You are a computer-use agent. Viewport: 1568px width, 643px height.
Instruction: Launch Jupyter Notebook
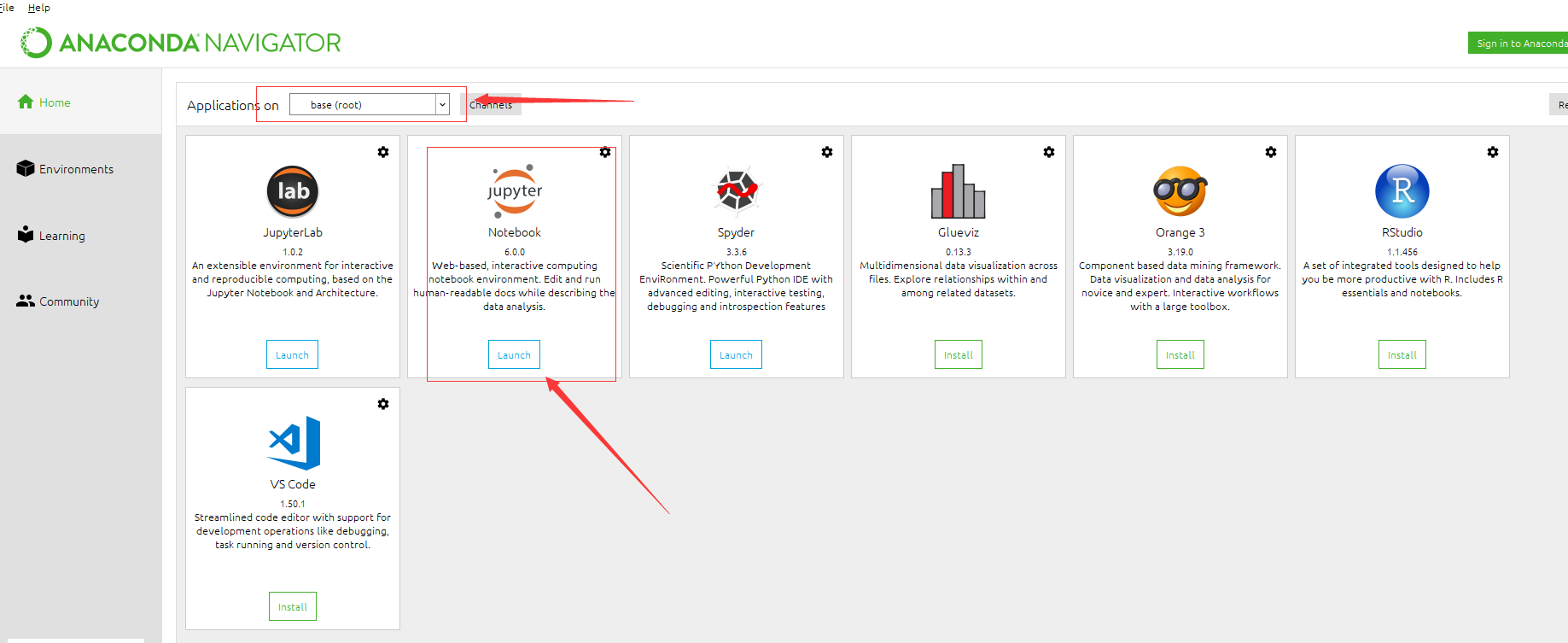pos(514,354)
